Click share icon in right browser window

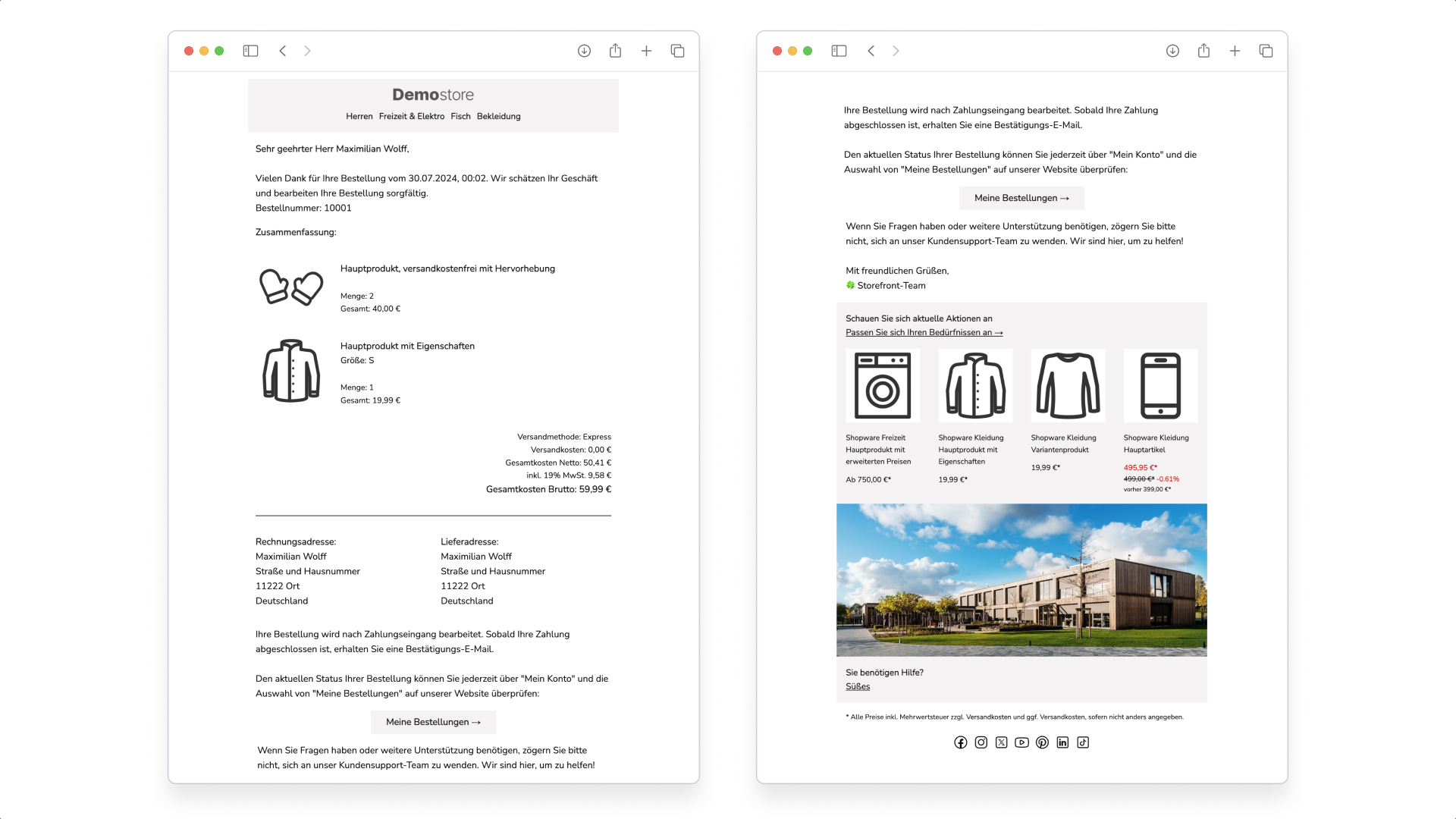pyautogui.click(x=1203, y=50)
